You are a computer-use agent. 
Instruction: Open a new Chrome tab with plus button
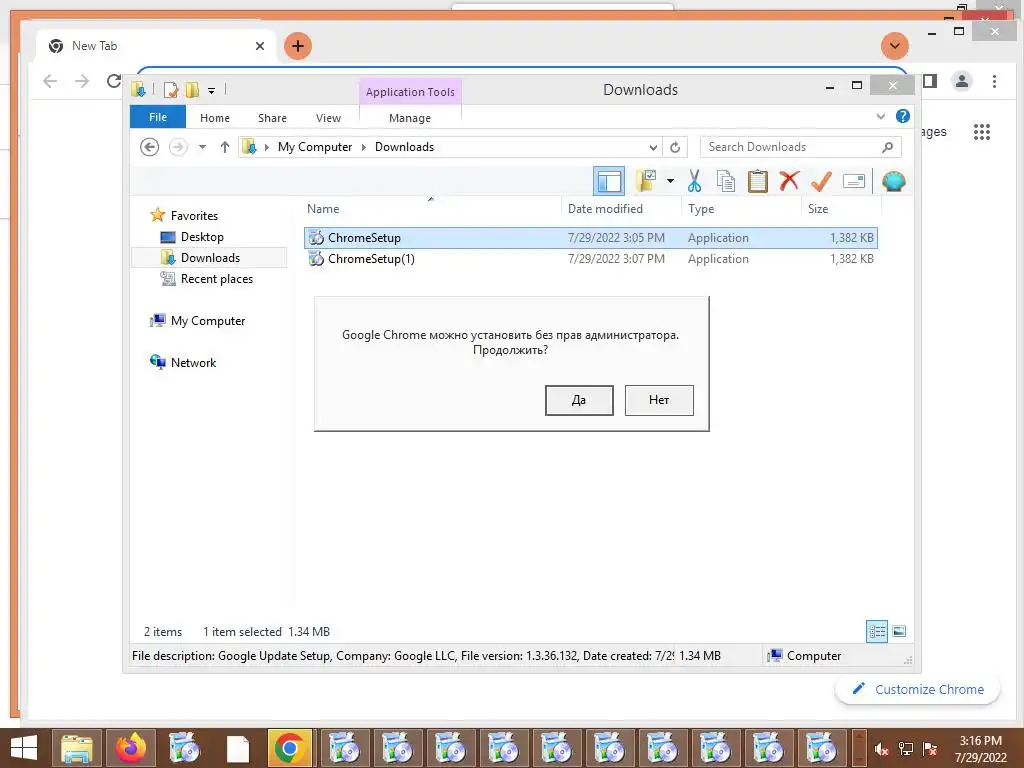pyautogui.click(x=298, y=46)
